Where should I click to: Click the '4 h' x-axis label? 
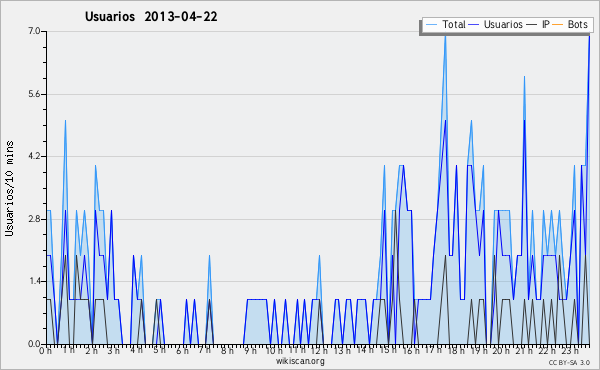[136, 350]
